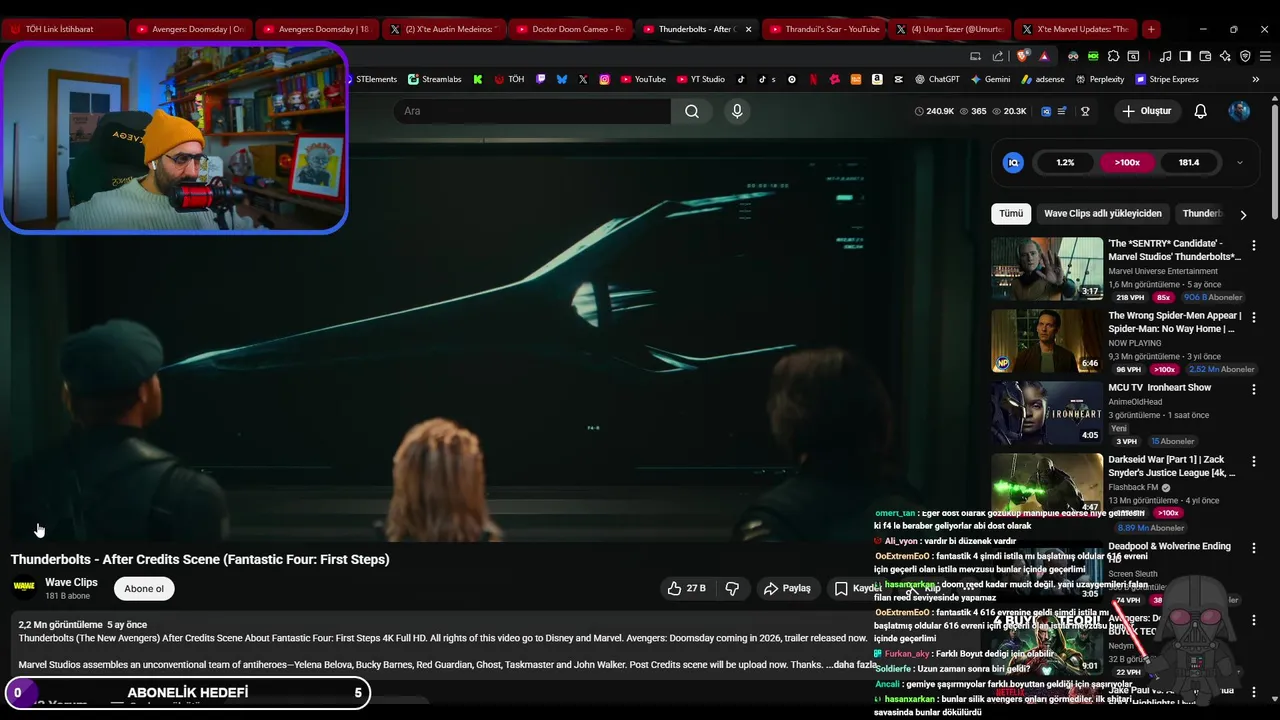This screenshot has height=720, width=1280.
Task: Click the Paylaş share button
Action: point(787,588)
